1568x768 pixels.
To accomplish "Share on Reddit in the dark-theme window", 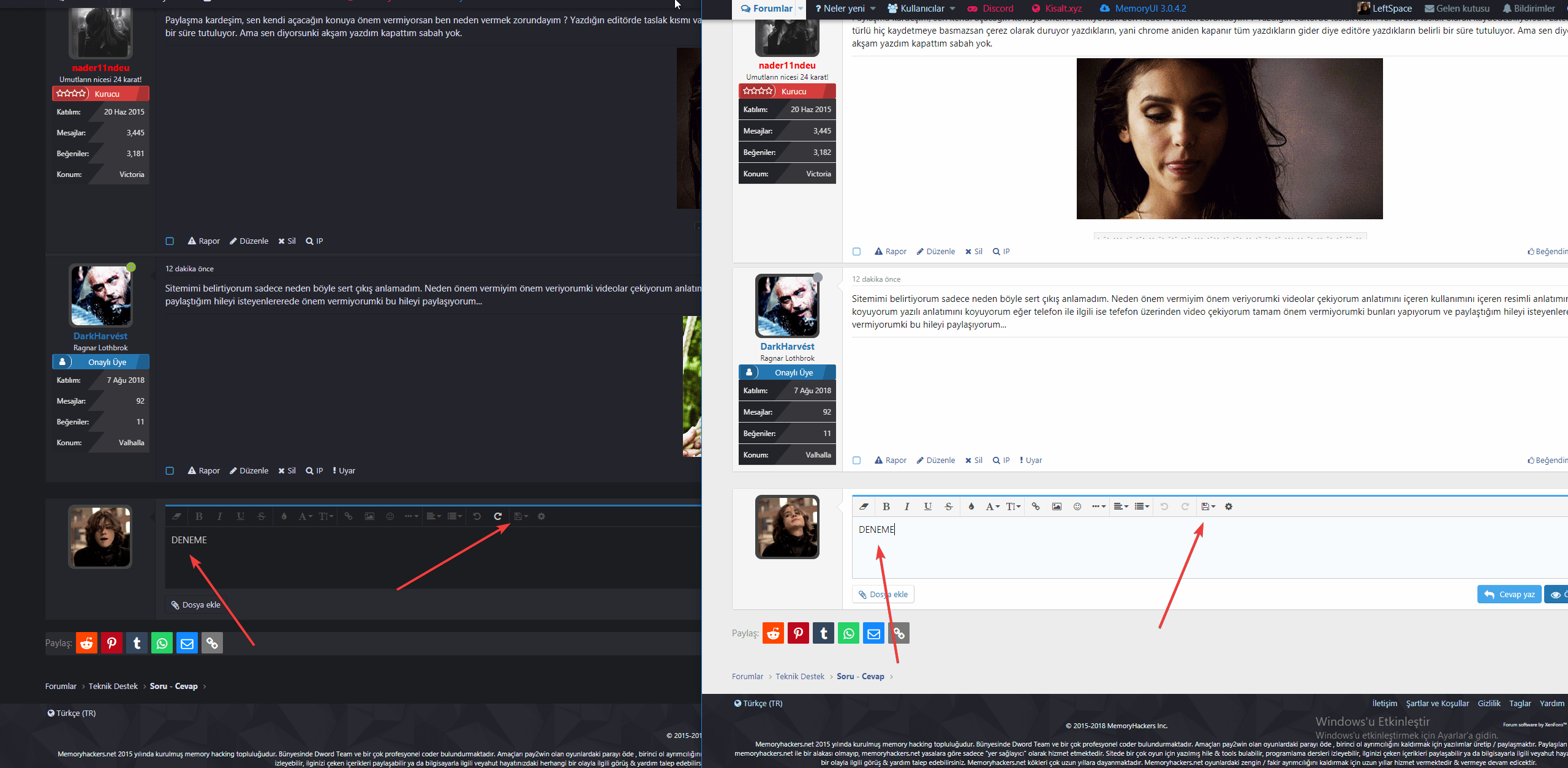I will 86,643.
